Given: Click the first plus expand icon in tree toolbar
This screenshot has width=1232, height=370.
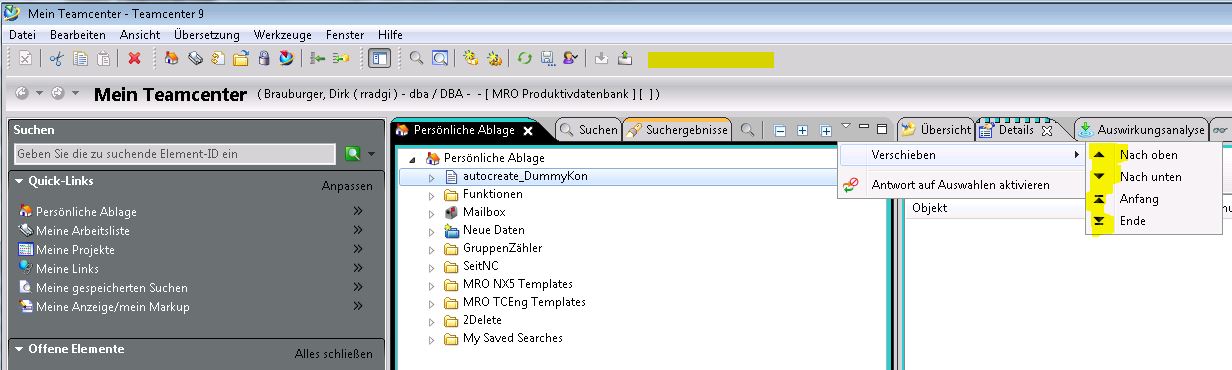Looking at the screenshot, I should [802, 130].
